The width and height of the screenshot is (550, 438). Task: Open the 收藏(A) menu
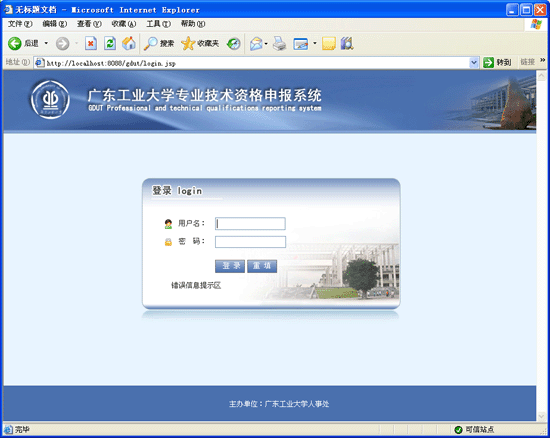click(x=124, y=24)
